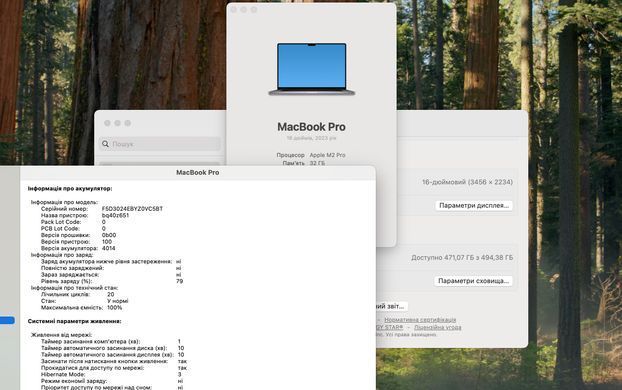Click charge level value 79

(180, 281)
